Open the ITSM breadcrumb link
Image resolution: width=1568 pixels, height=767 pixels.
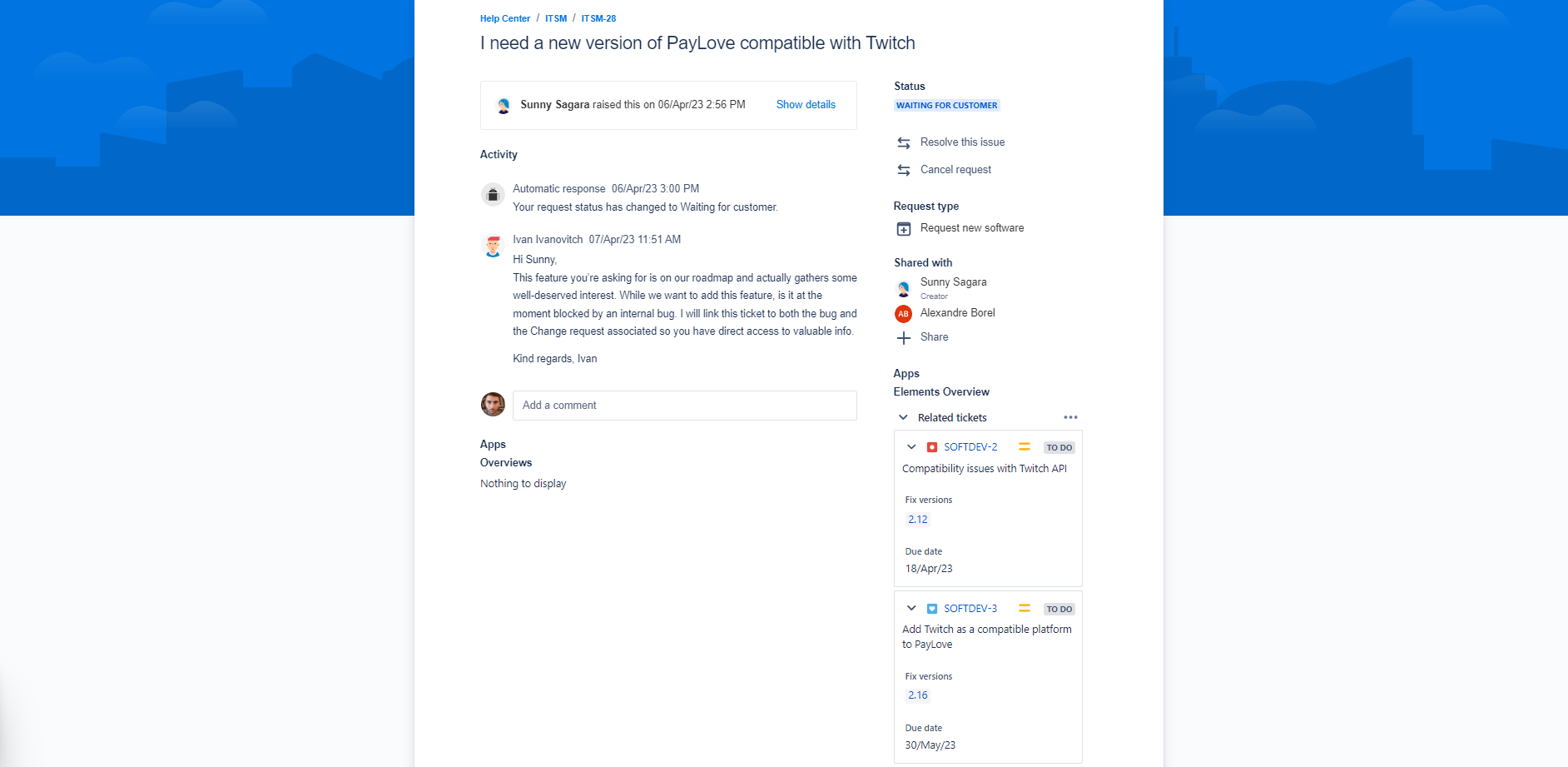(556, 18)
